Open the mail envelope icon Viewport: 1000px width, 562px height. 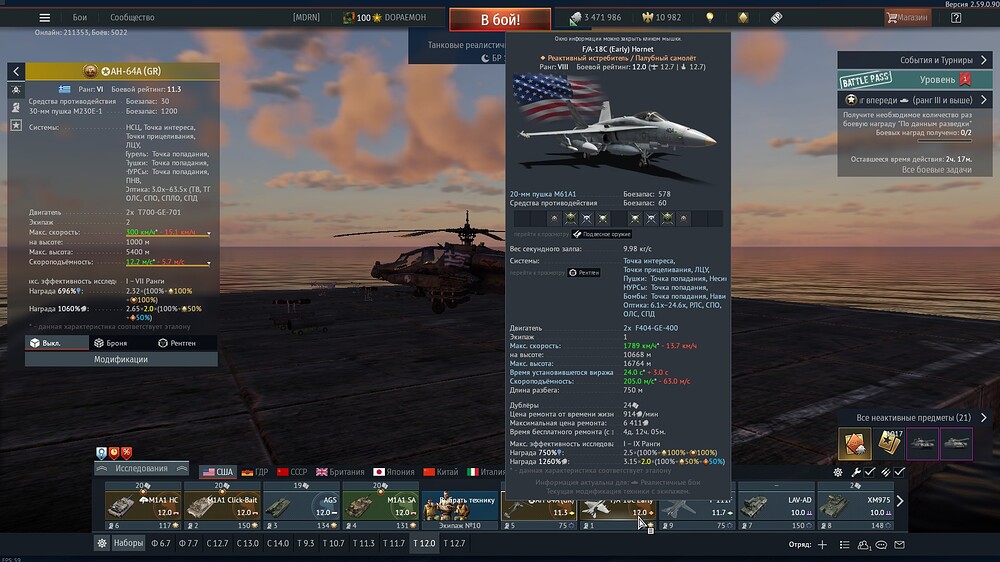tap(899, 545)
